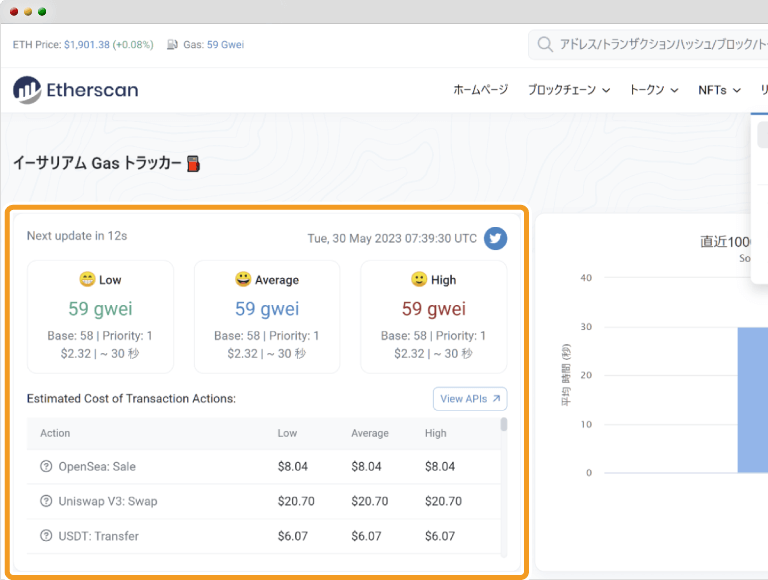Expand the NFTs dropdown menu
Screen dimensions: 768x580
(720, 90)
